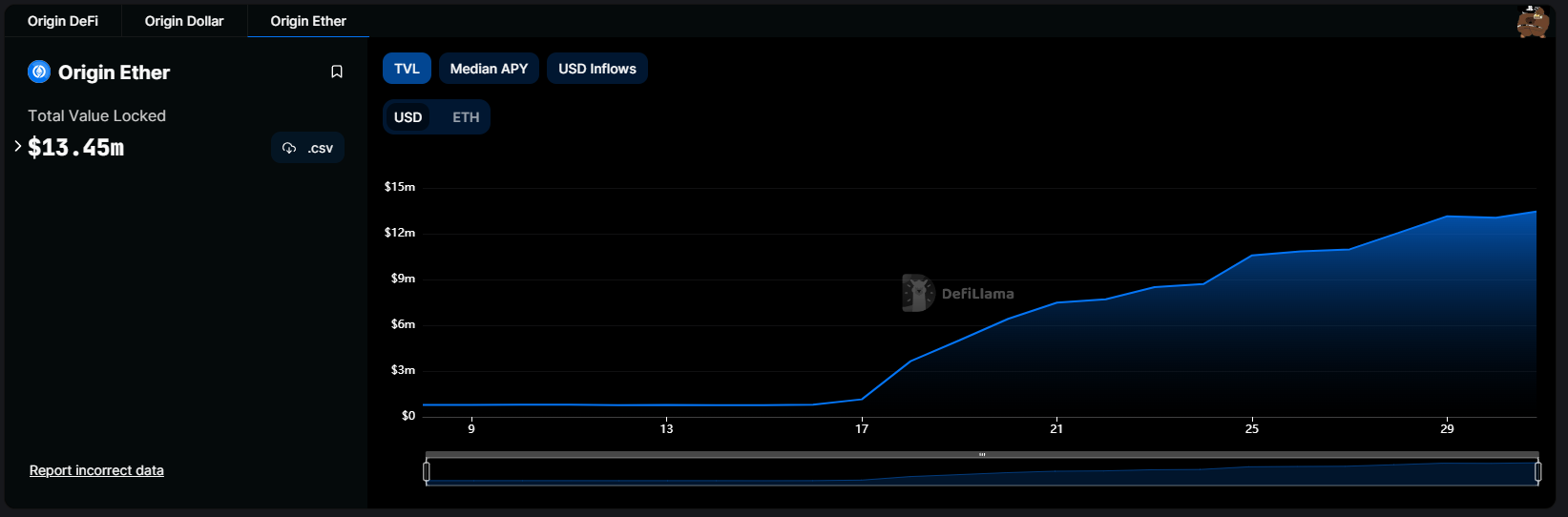Screen dimensions: 1568x517
Task: Select the Origin Ether tab
Action: click(308, 21)
